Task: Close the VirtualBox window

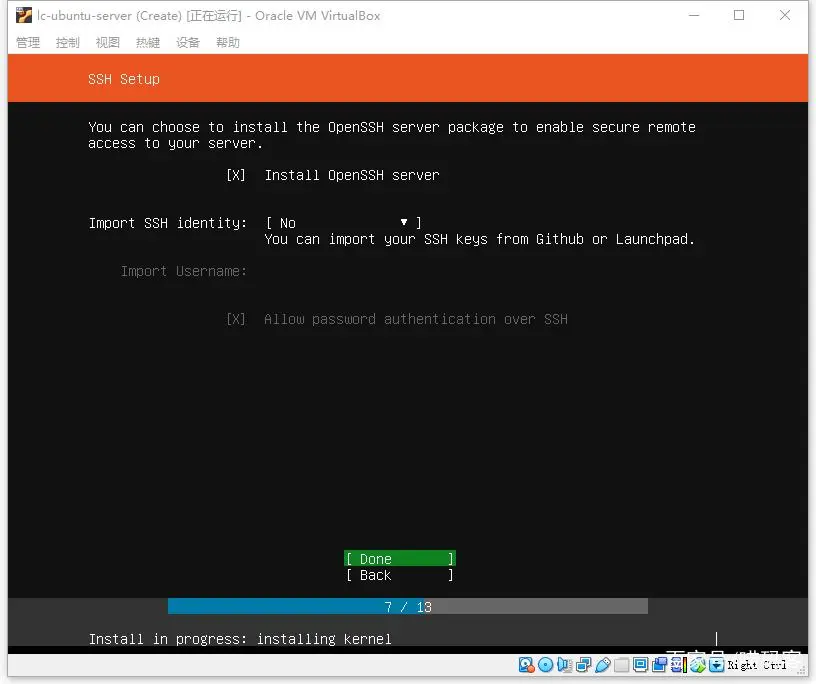Action: tap(785, 16)
